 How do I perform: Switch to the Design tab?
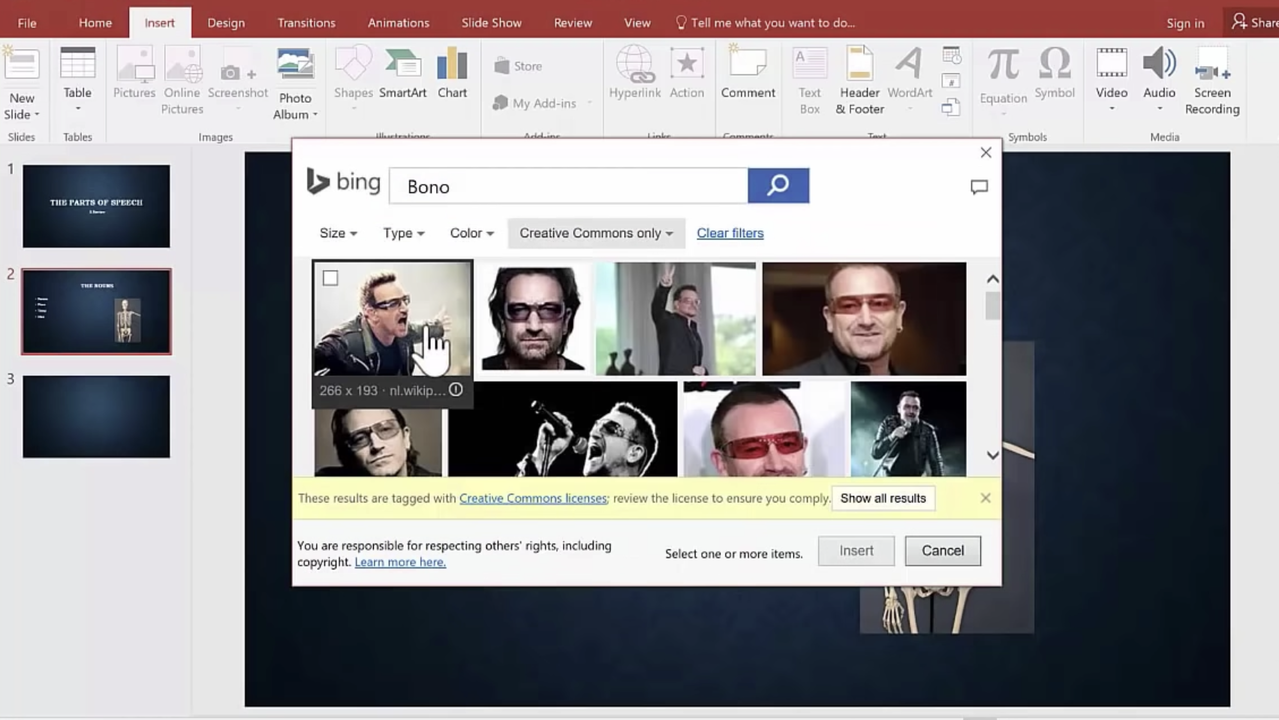[x=226, y=22]
